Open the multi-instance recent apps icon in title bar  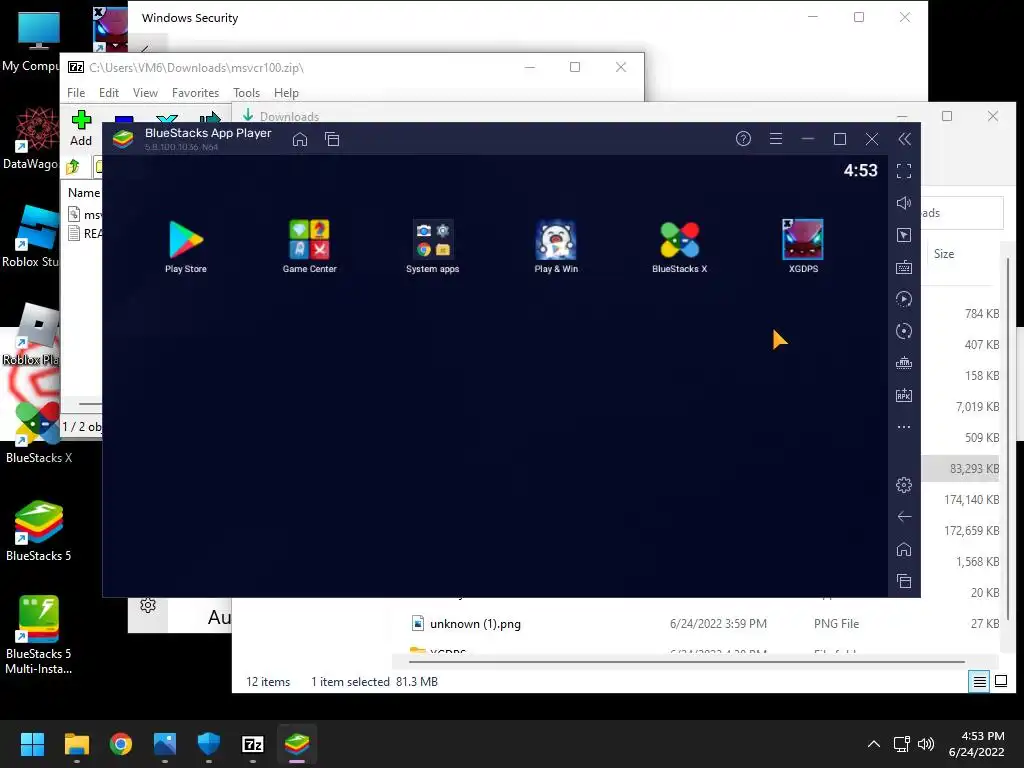[332, 139]
